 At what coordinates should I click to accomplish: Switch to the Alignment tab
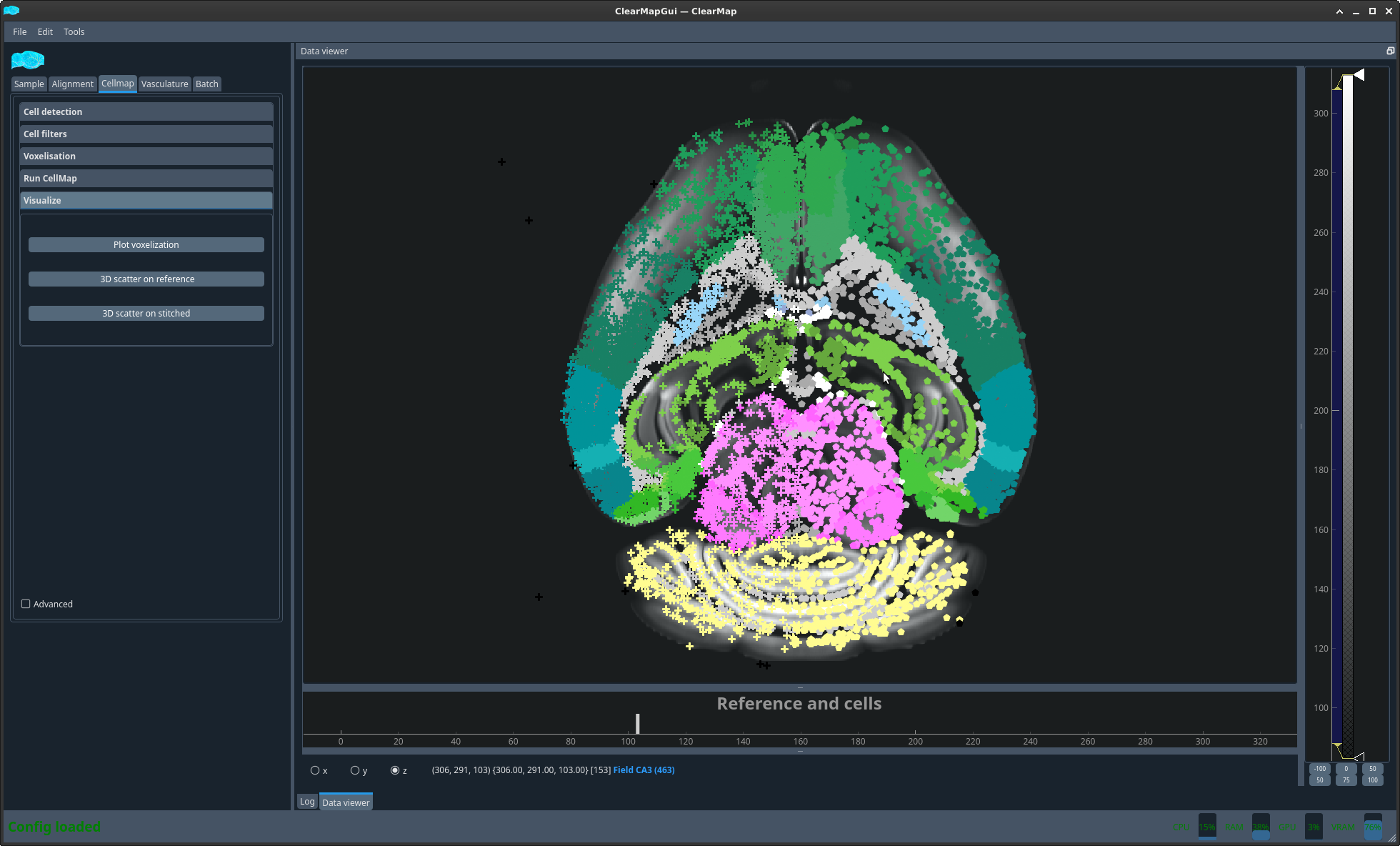pos(72,84)
